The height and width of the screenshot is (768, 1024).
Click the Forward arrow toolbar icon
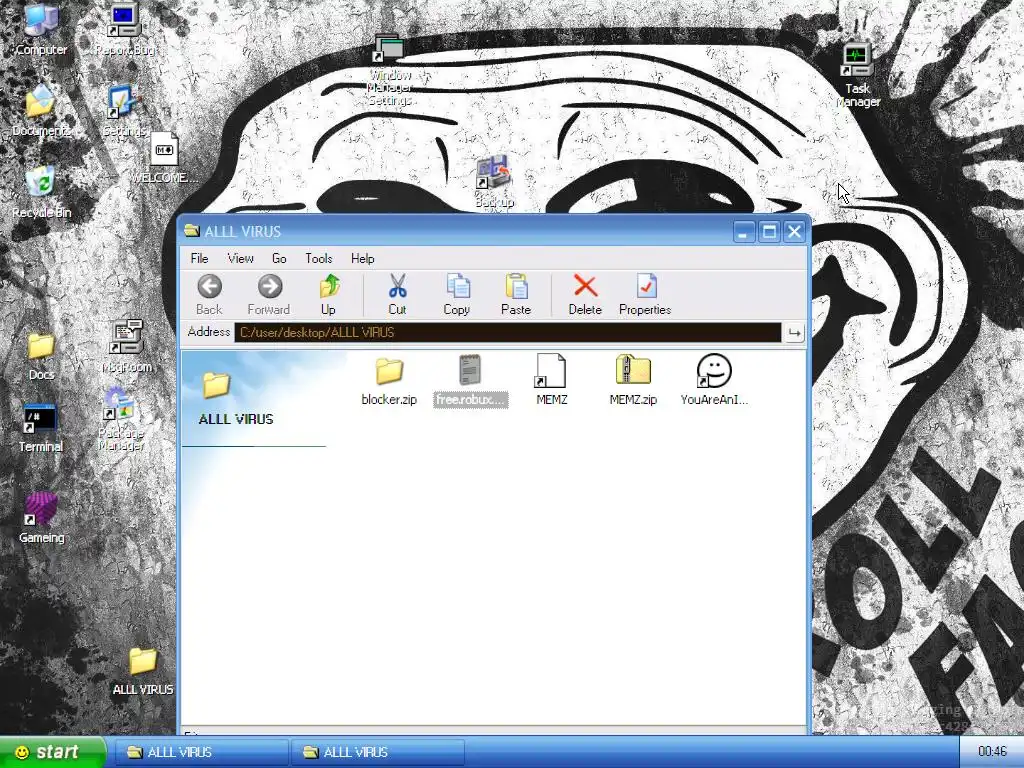point(269,286)
